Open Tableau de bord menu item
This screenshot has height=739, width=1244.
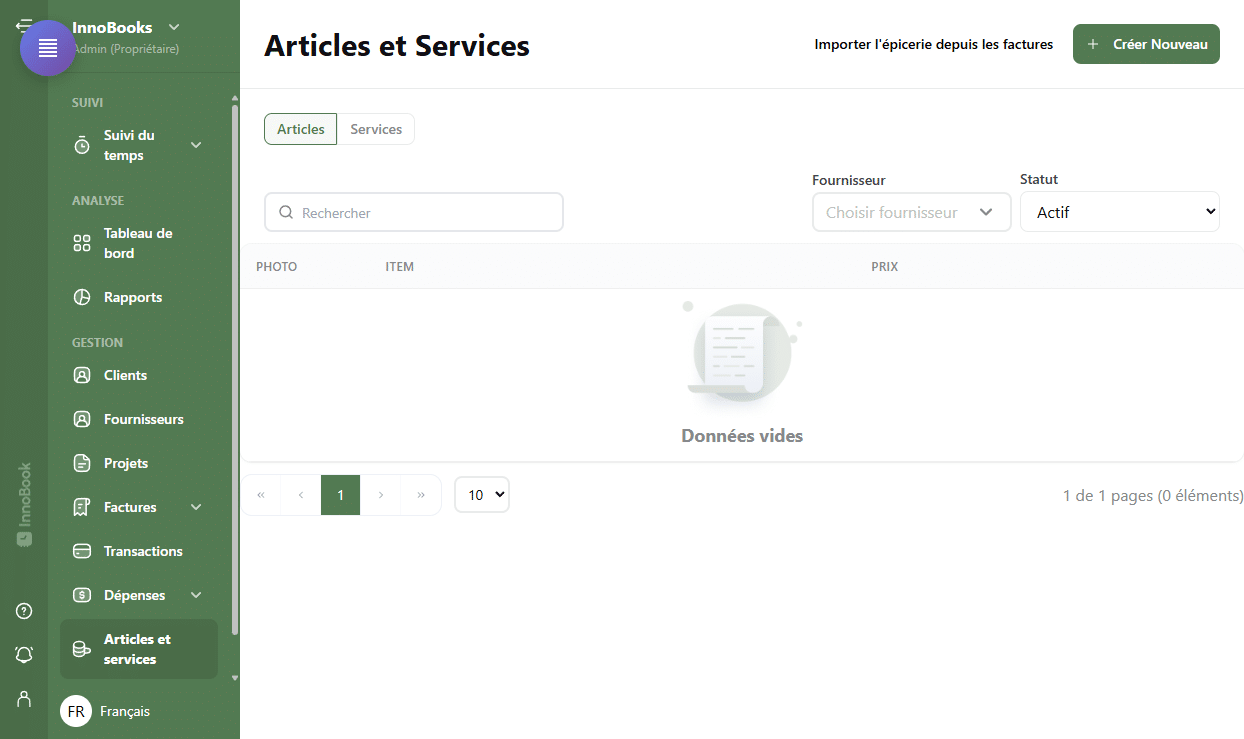coord(139,243)
